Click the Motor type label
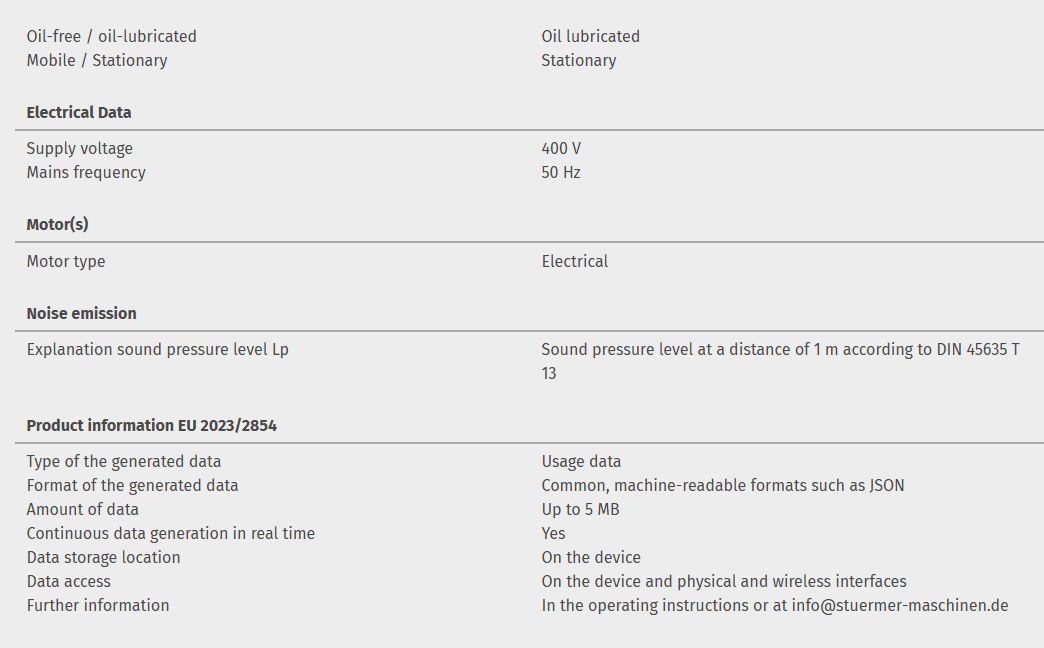Viewport: 1044px width, 648px height. [x=65, y=261]
